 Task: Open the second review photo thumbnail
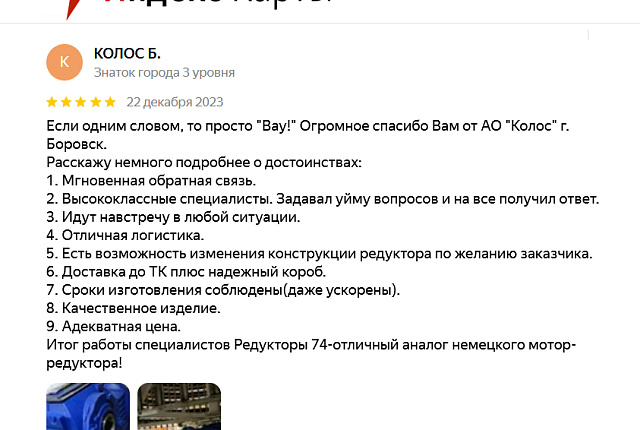pos(179,406)
